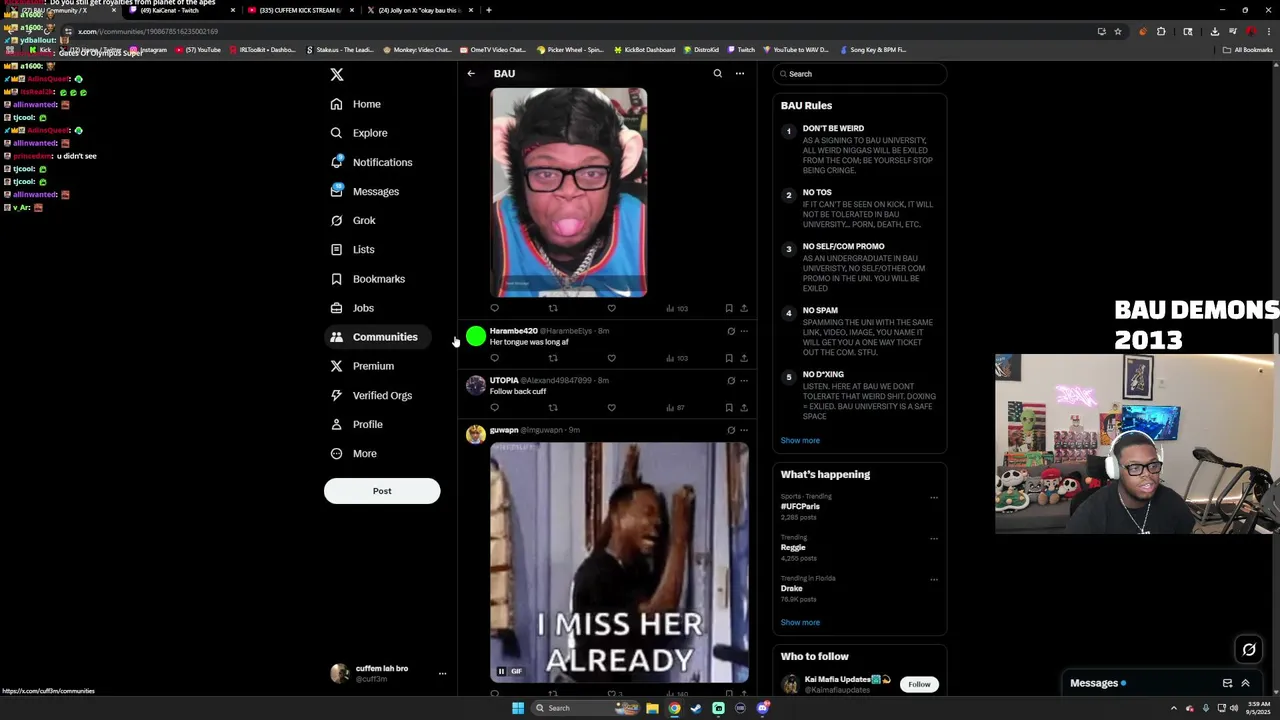The image size is (1280, 720).
Task: Open options for the Drake trend
Action: [x=934, y=580]
